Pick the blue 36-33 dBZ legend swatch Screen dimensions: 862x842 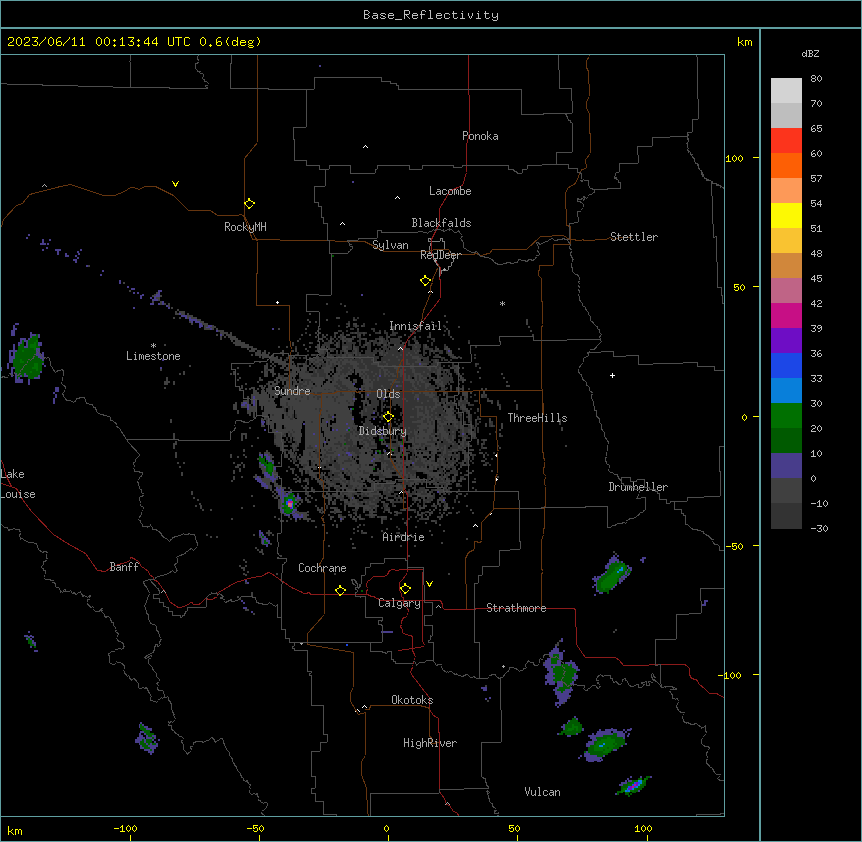click(x=786, y=365)
